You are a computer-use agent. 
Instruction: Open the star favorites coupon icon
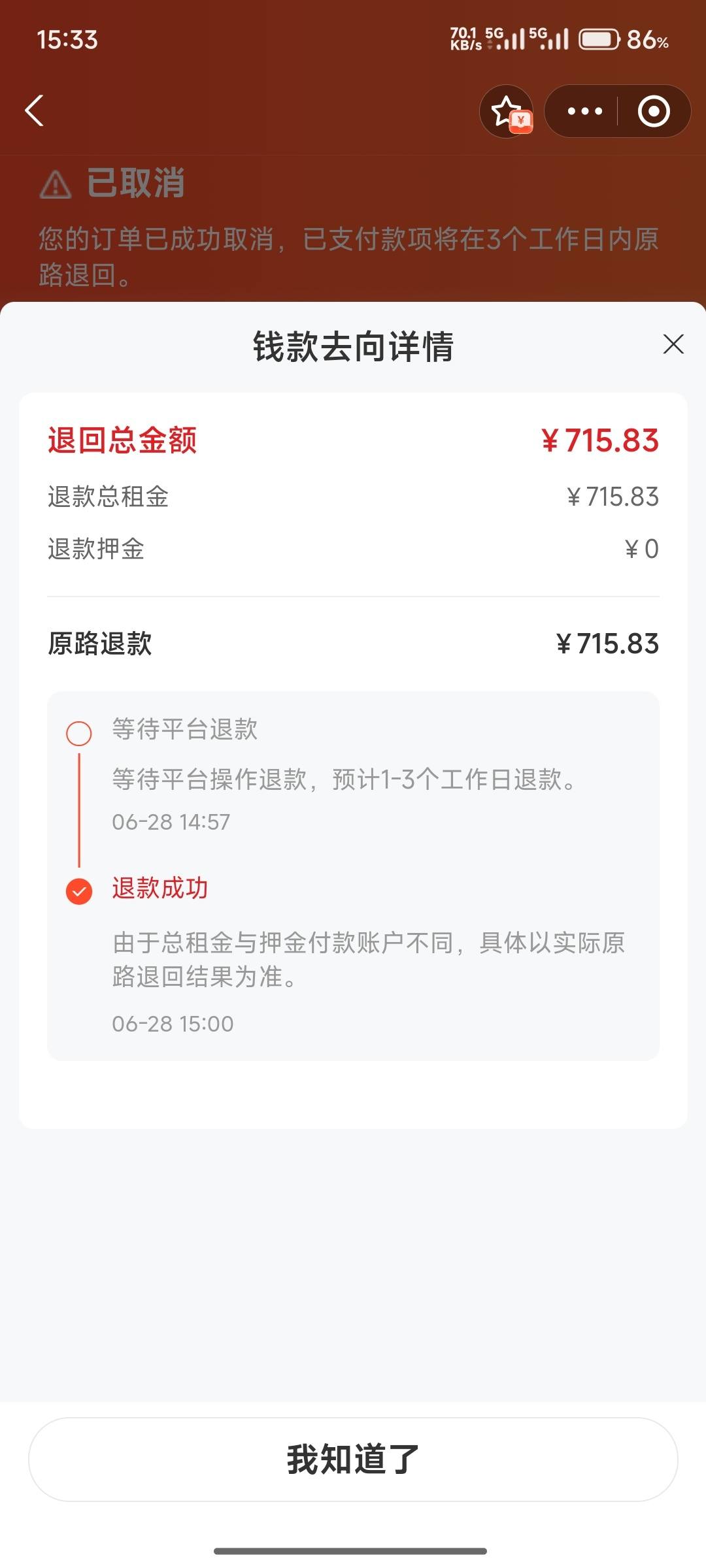tap(507, 111)
